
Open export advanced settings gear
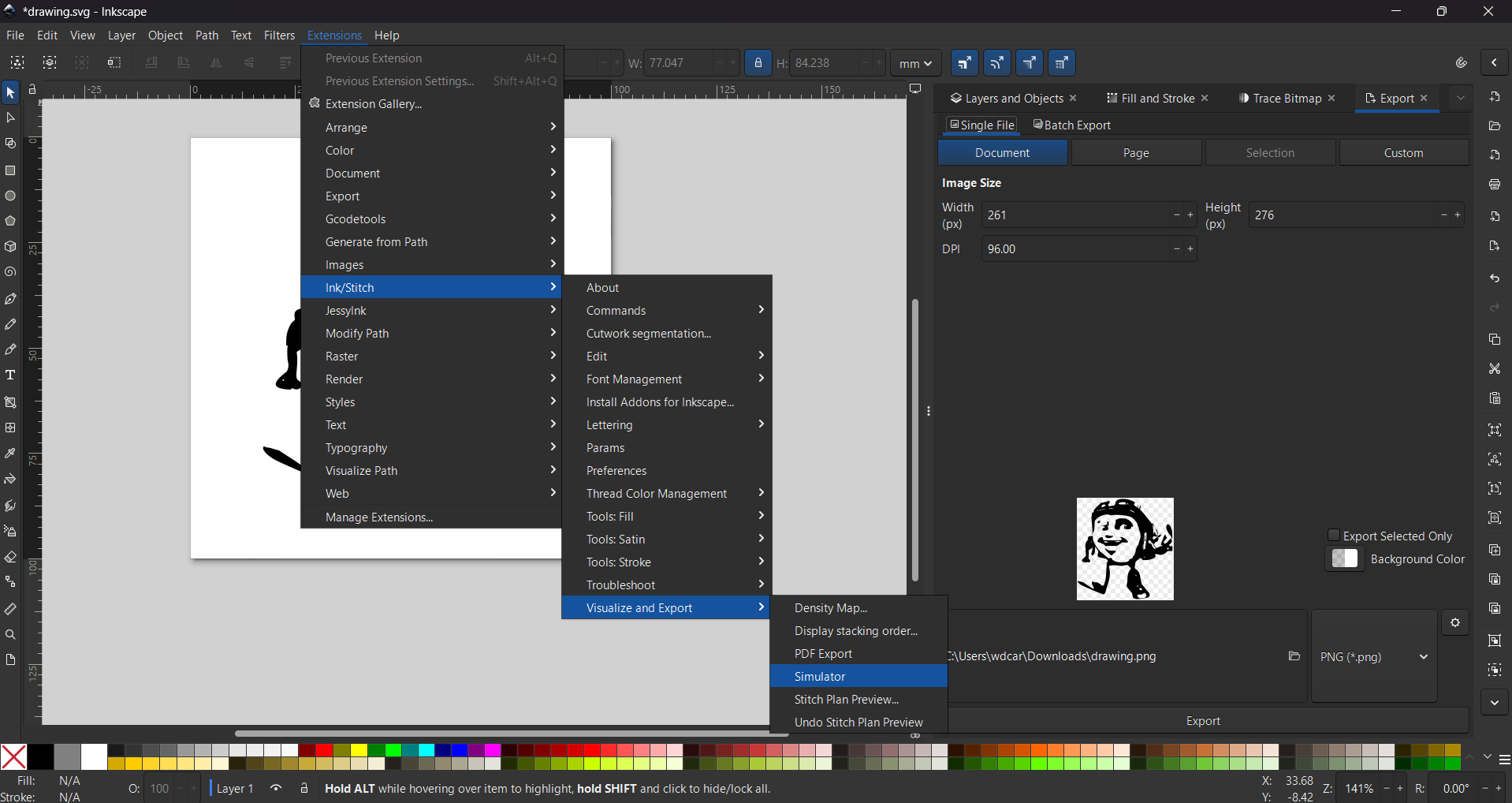1455,622
